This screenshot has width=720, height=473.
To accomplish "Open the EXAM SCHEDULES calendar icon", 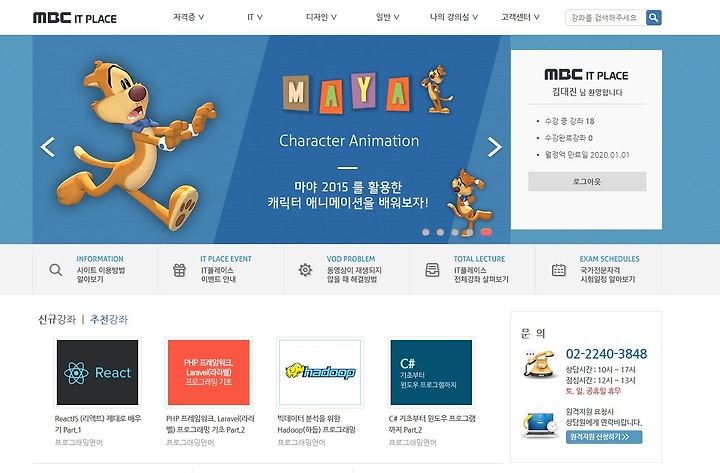I will tap(558, 270).
